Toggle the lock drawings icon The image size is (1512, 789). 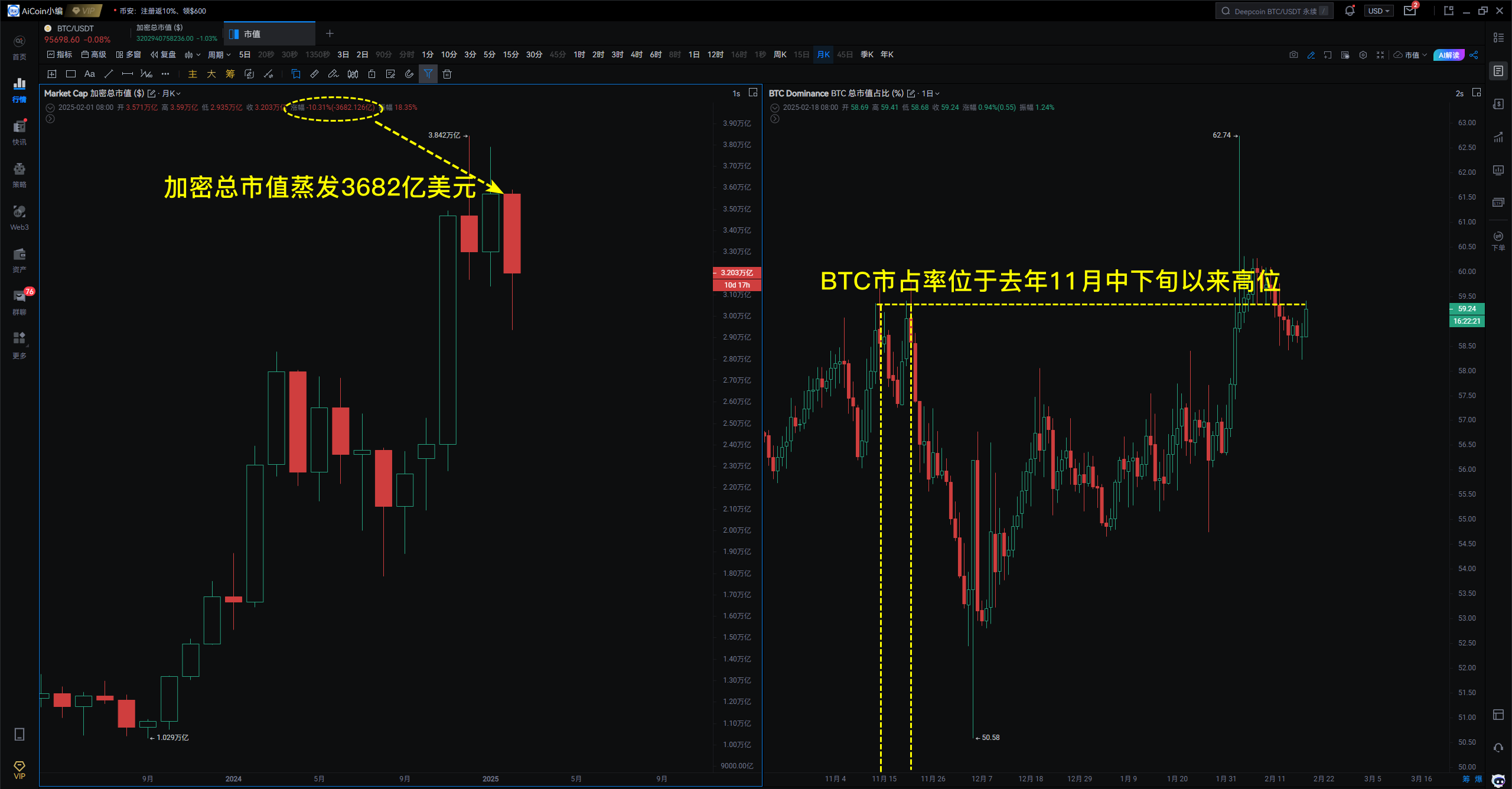(x=372, y=74)
